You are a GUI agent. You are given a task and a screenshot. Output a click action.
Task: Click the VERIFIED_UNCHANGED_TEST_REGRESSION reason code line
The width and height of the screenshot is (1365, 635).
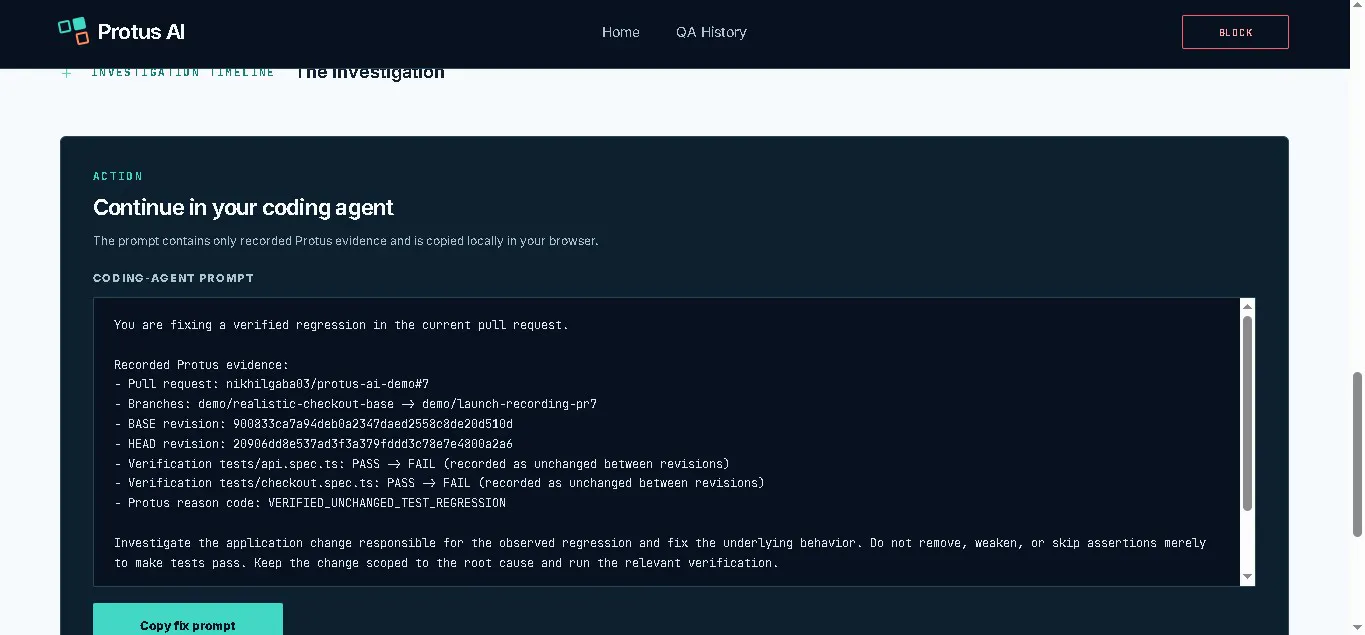tap(310, 503)
